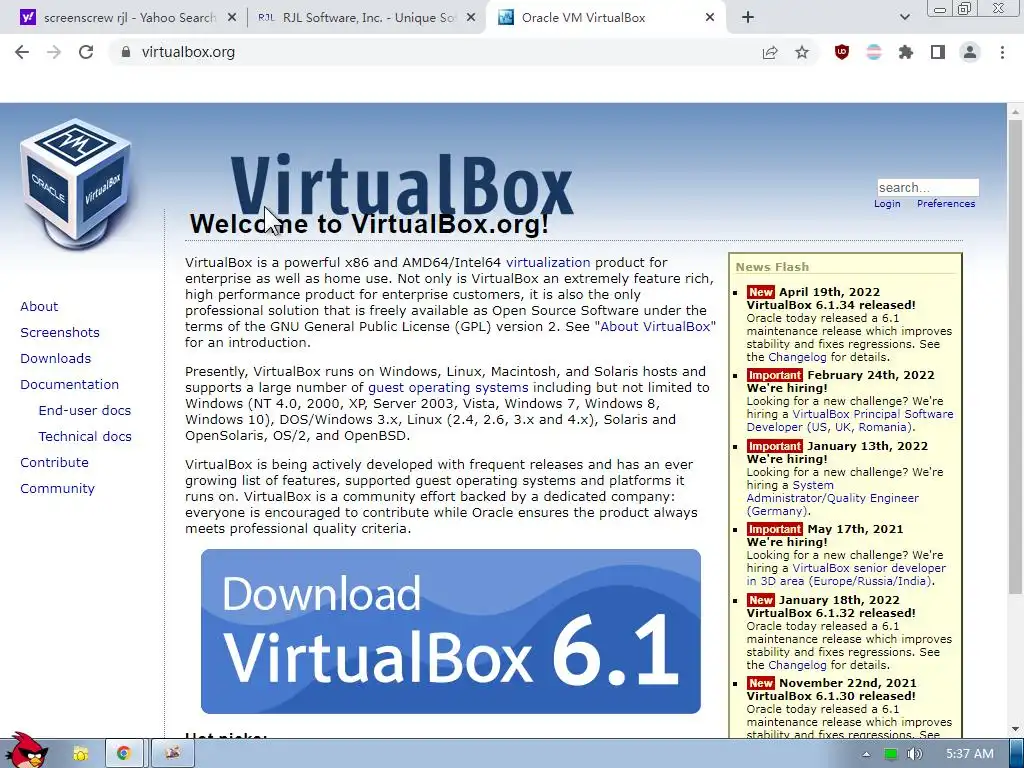The height and width of the screenshot is (768, 1024).
Task: Go to the Downloads sidebar link
Action: tap(56, 359)
